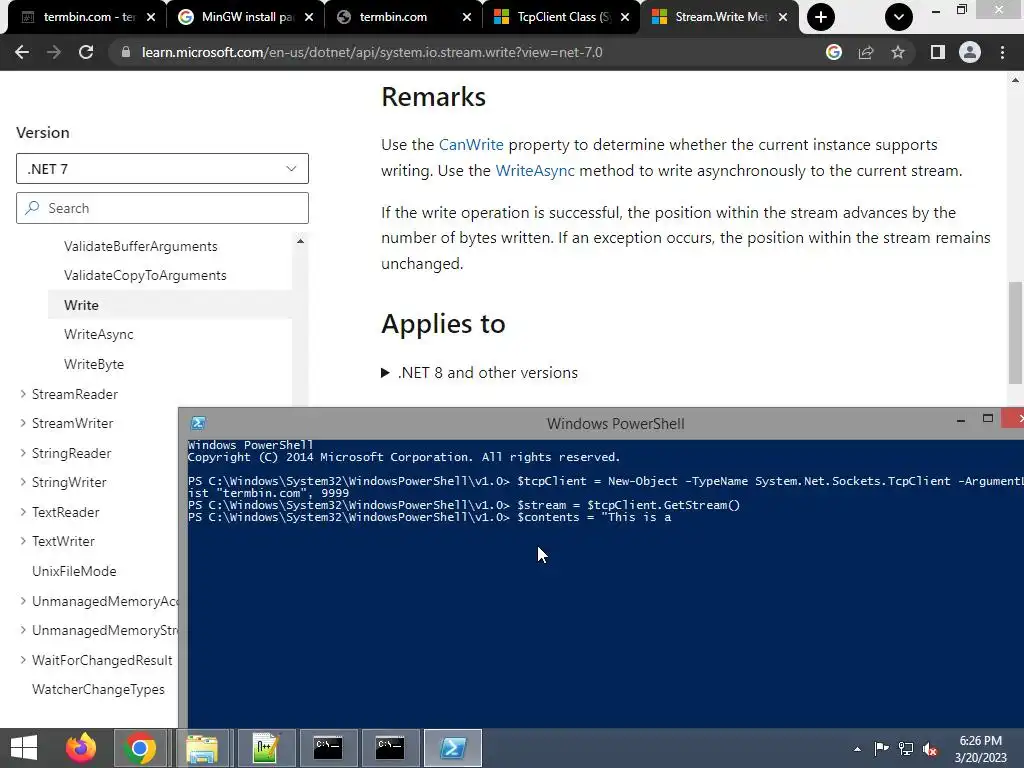Show hidden system tray icons
The height and width of the screenshot is (768, 1024).
pyautogui.click(x=857, y=749)
